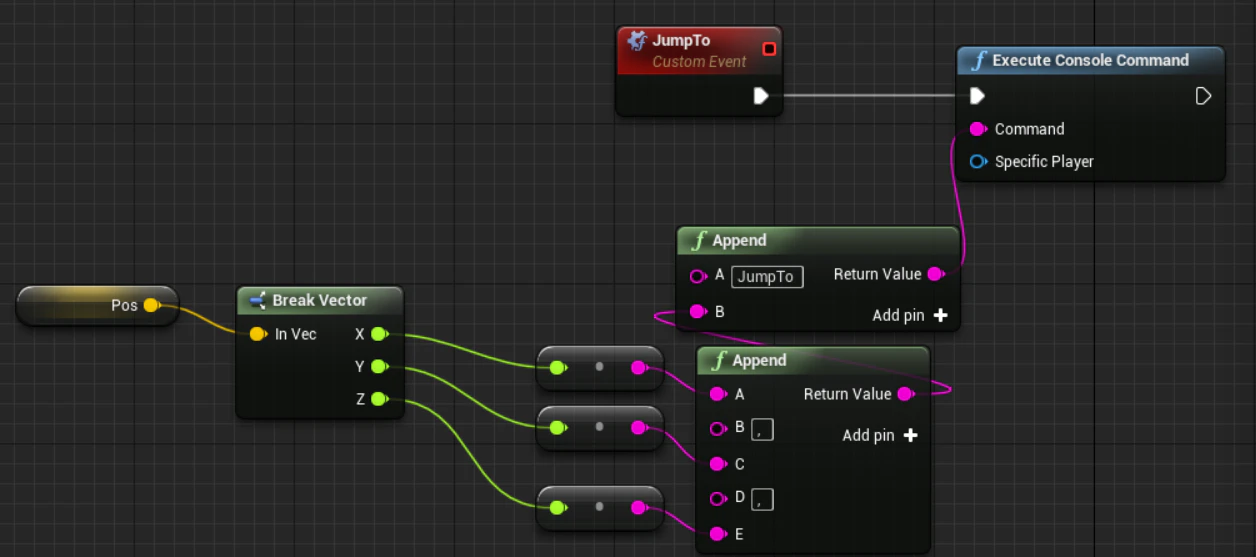The height and width of the screenshot is (557, 1256).
Task: Click the red delegate pin on JumpTo
Action: pos(768,49)
